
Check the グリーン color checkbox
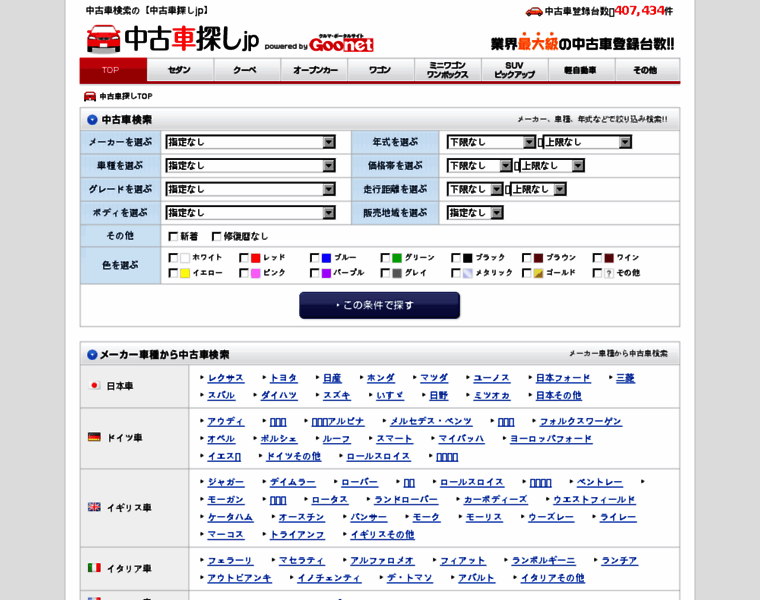point(385,258)
